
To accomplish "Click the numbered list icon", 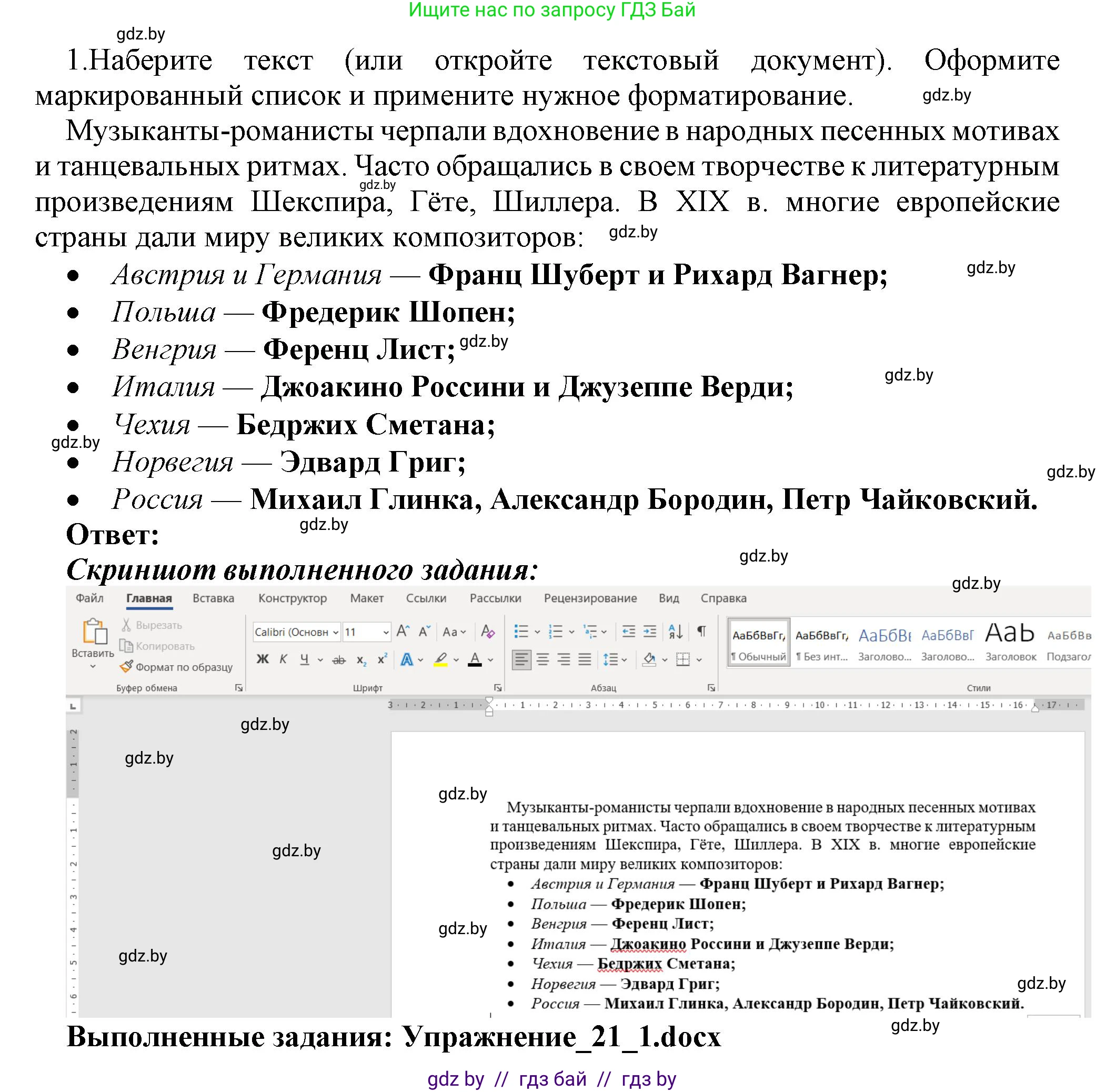I will 555,632.
